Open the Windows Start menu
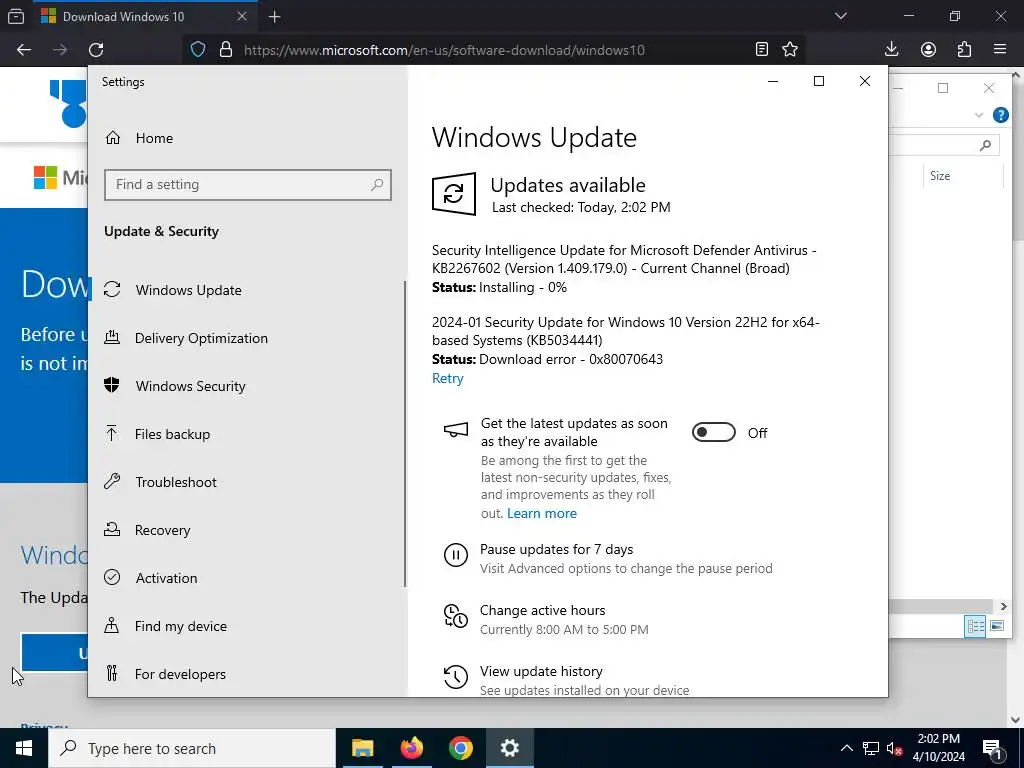The width and height of the screenshot is (1024, 768). coord(24,748)
